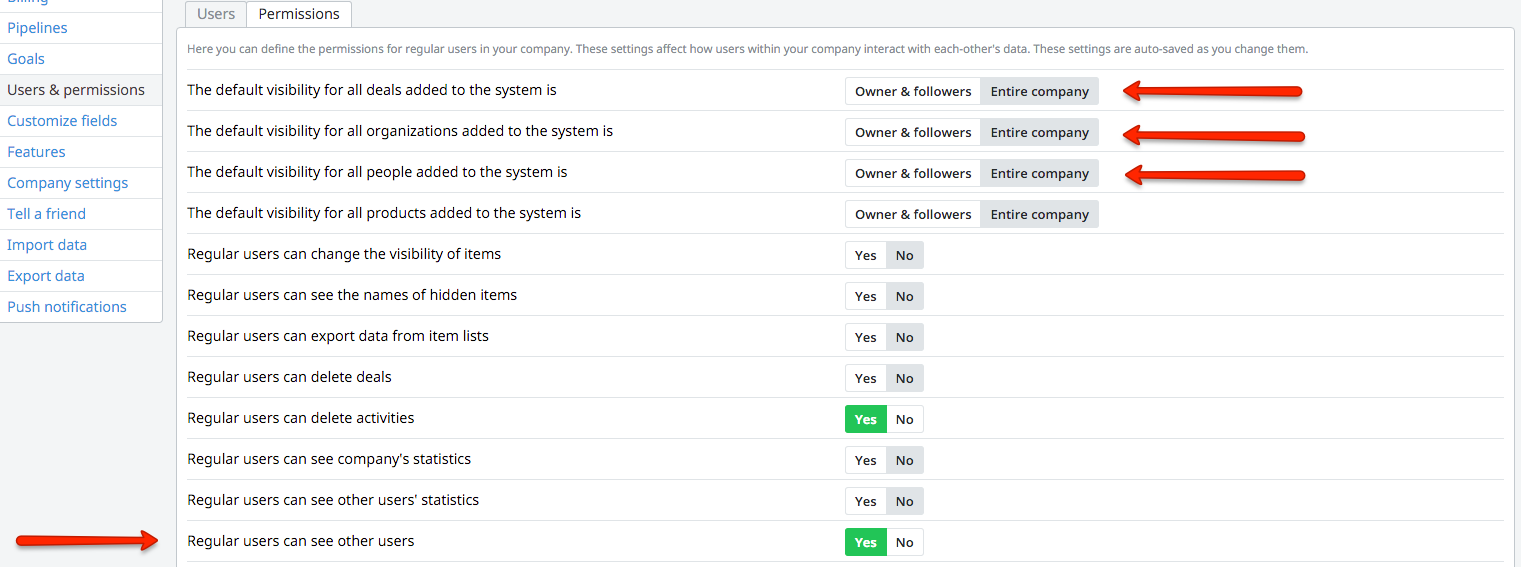The image size is (1521, 567).
Task: Open Pipelines in the sidebar
Action: pos(81,28)
